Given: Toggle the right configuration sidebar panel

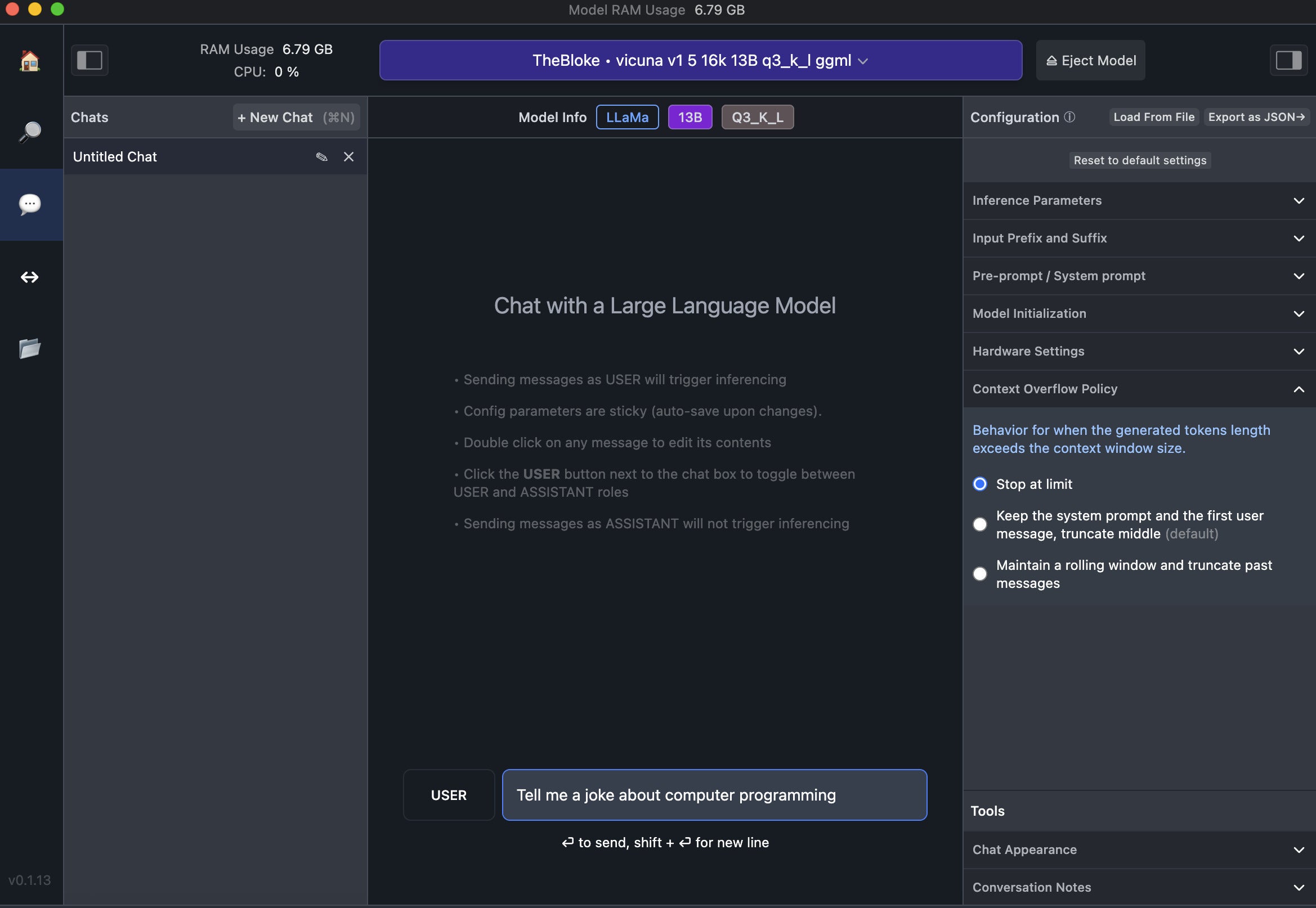Looking at the screenshot, I should [1288, 60].
